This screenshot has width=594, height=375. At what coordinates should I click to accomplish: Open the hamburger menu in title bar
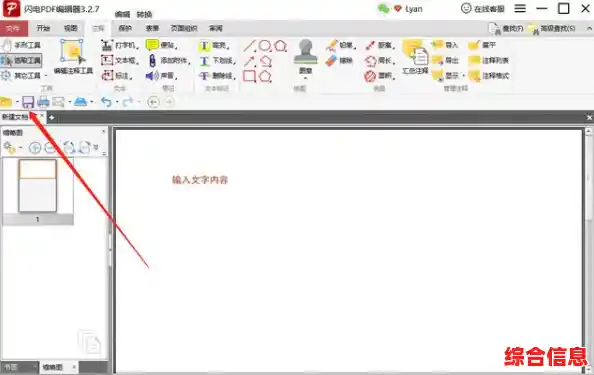pos(520,8)
